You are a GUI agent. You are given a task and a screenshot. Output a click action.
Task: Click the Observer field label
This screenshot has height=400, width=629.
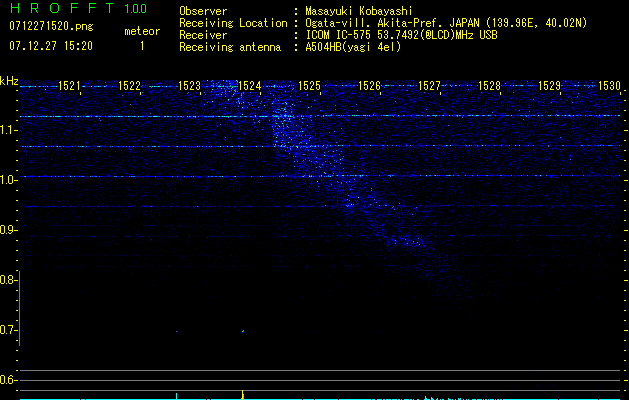coord(203,11)
